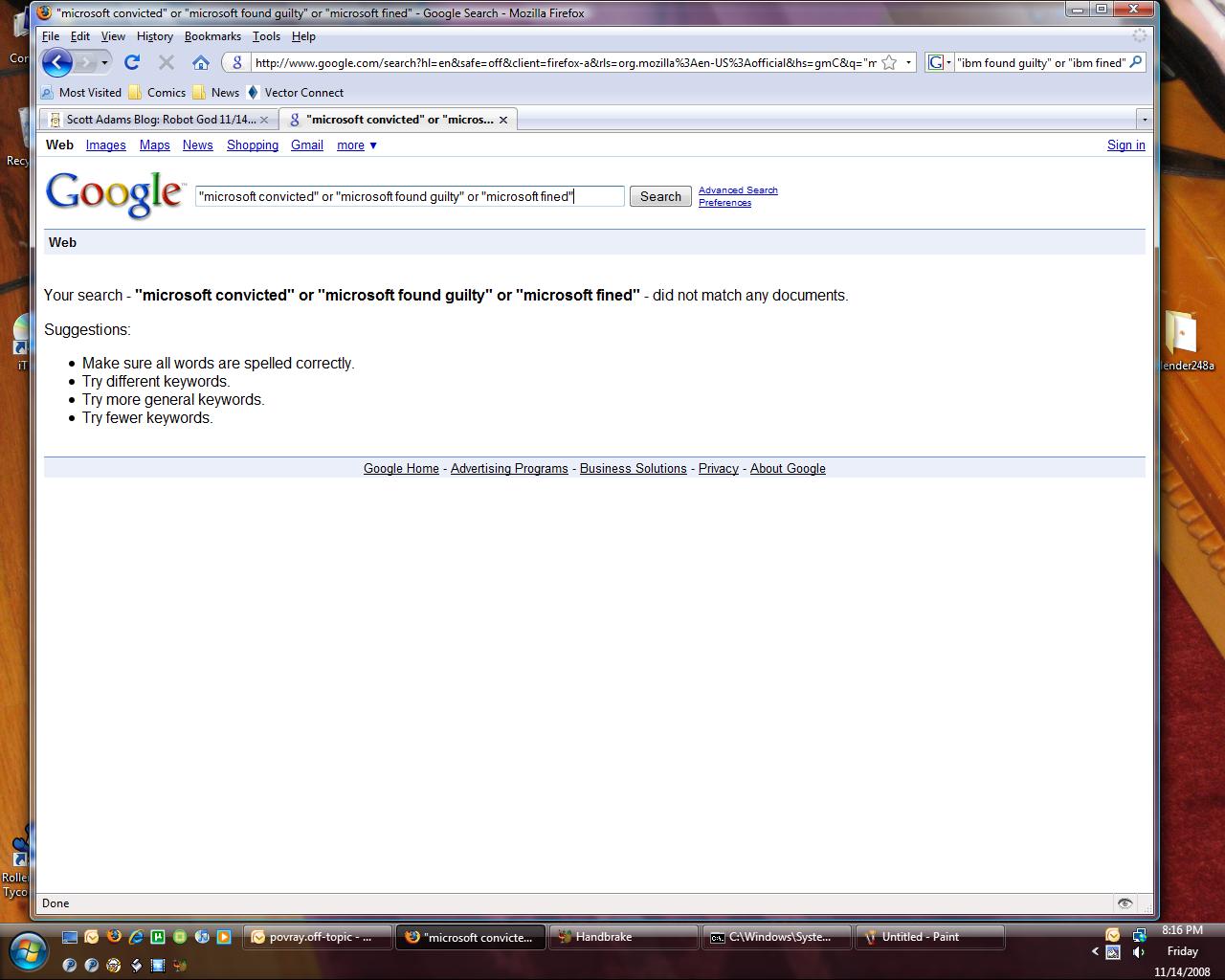Click the Show Desktop quick launch icon
The image size is (1225, 980).
pyautogui.click(x=70, y=937)
